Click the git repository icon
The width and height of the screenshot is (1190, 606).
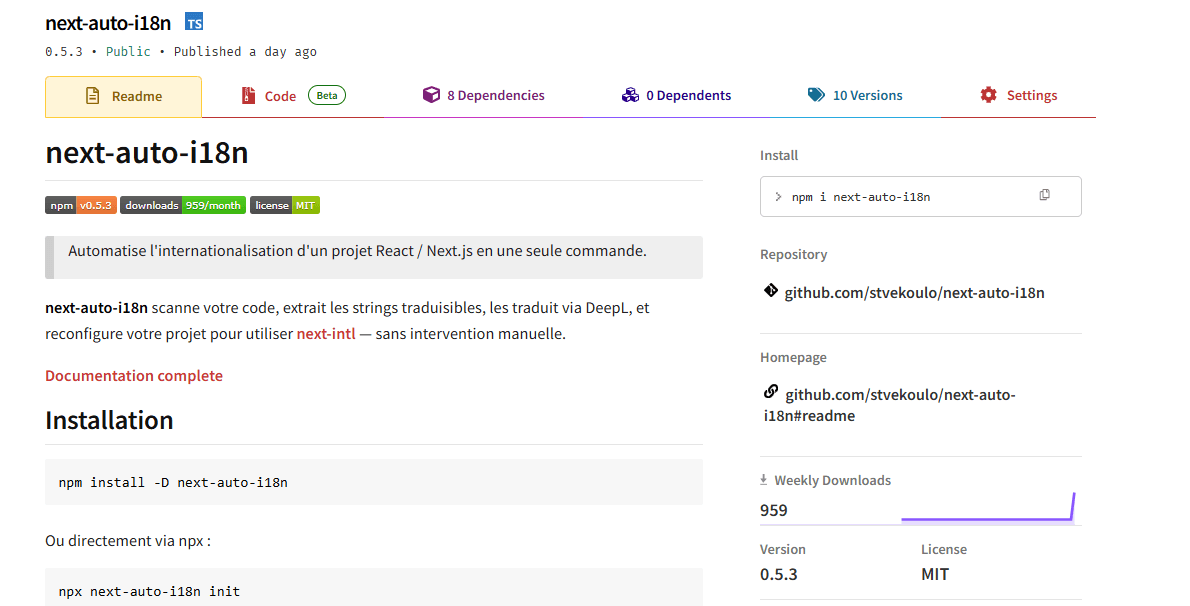coord(770,291)
